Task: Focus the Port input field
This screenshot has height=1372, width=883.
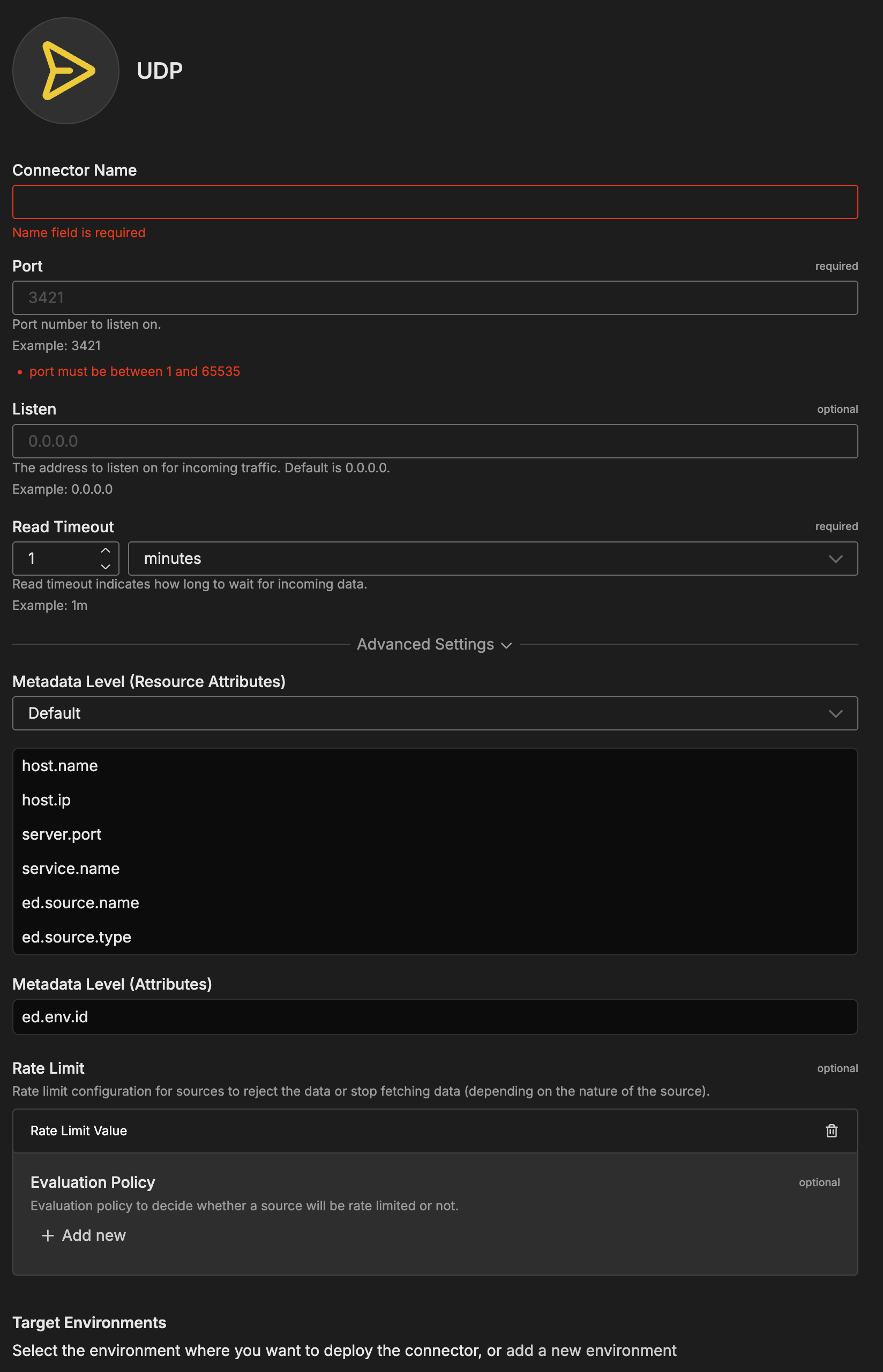Action: click(x=435, y=297)
